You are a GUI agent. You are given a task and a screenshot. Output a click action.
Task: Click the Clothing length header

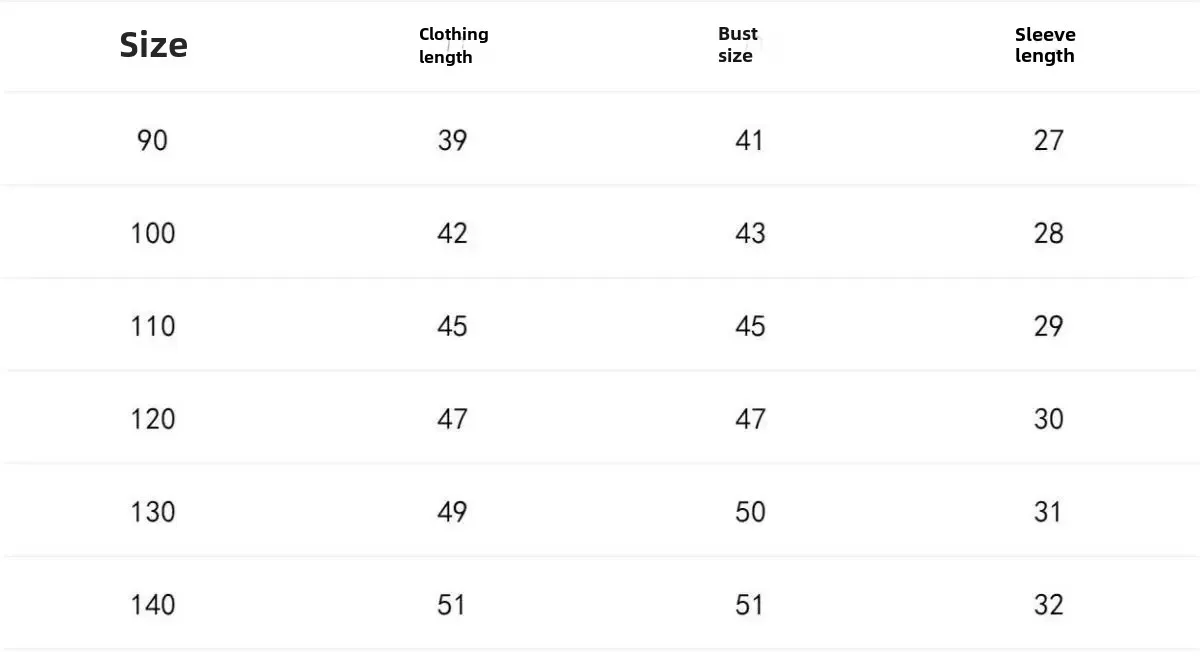(453, 45)
